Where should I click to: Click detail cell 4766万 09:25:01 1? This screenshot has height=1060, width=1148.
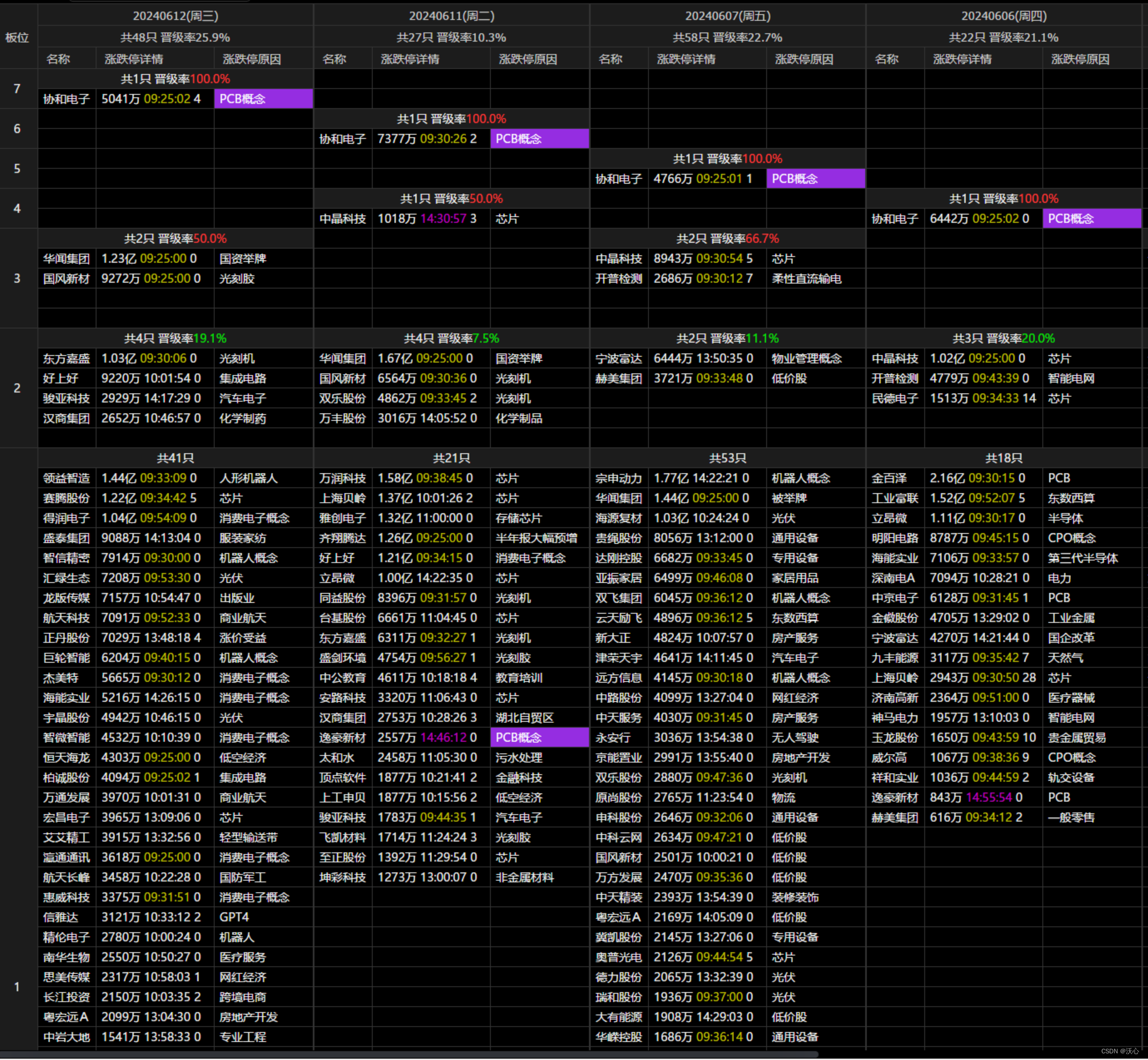click(708, 179)
